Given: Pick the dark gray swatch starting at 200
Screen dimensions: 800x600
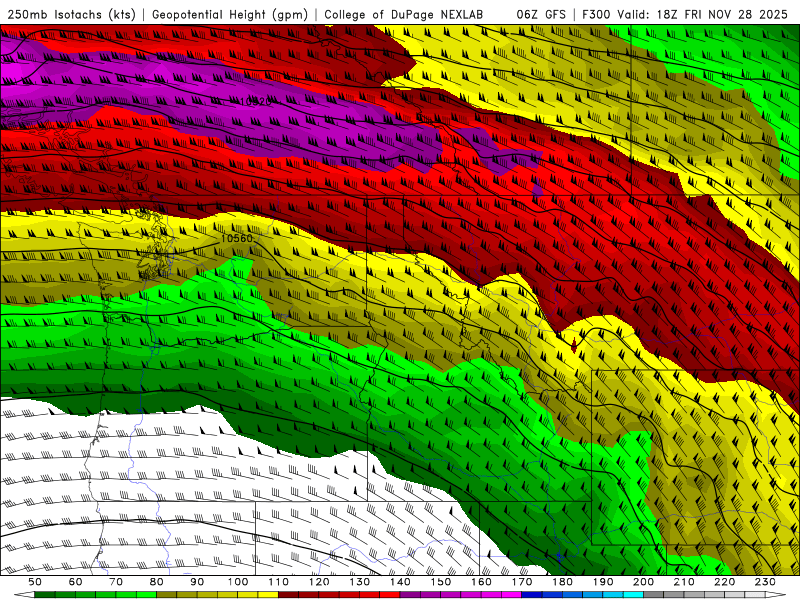Looking at the screenshot, I should (654, 594).
